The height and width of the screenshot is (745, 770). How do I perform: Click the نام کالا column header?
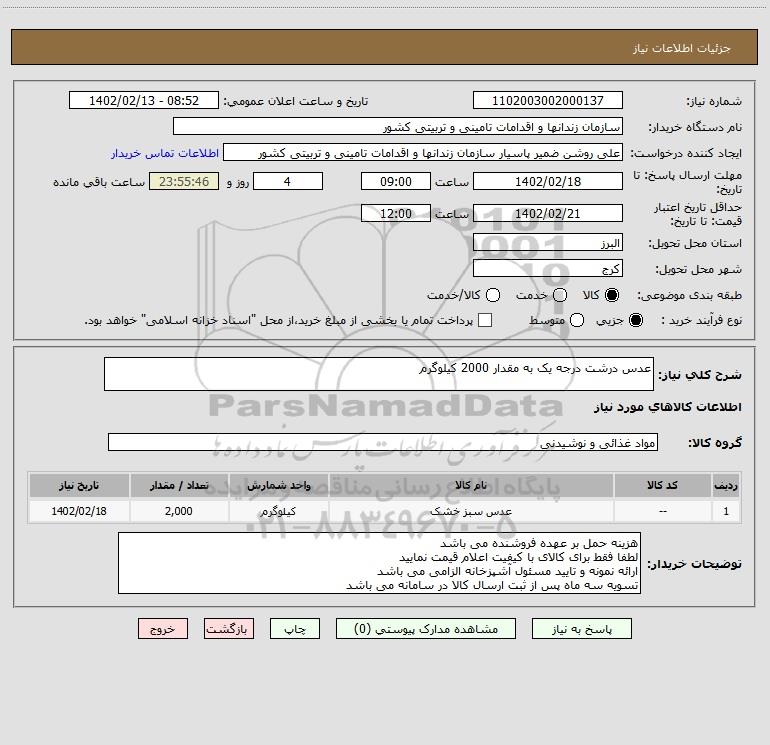pyautogui.click(x=471, y=485)
